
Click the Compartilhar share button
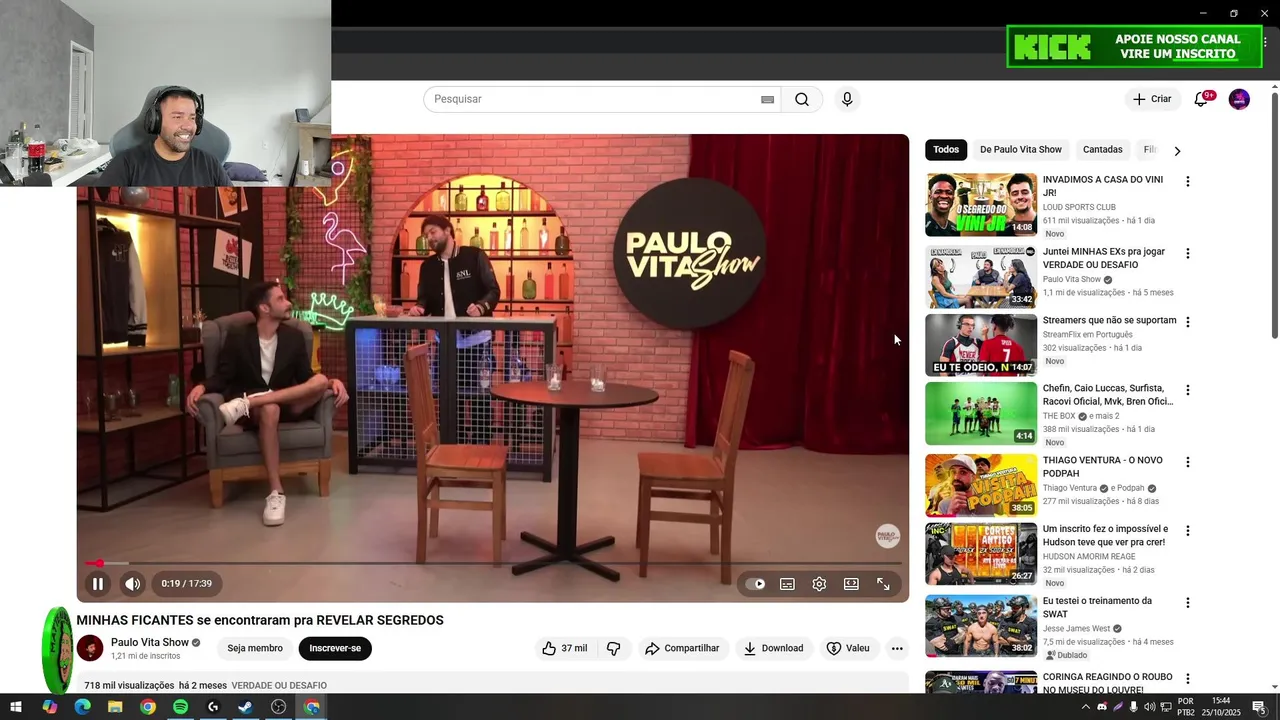coord(682,648)
